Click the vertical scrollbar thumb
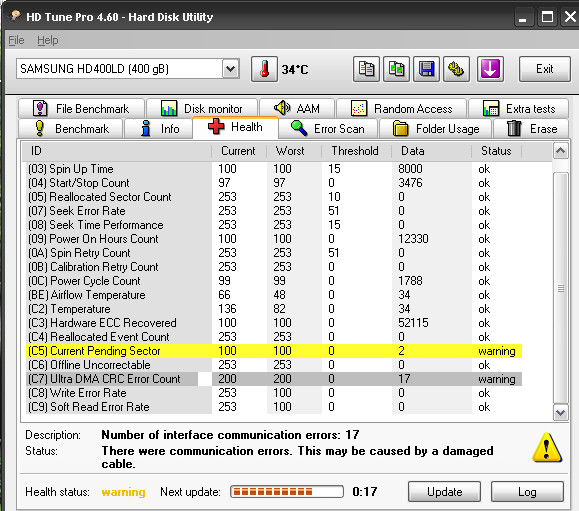579x511 pixels. (561, 288)
